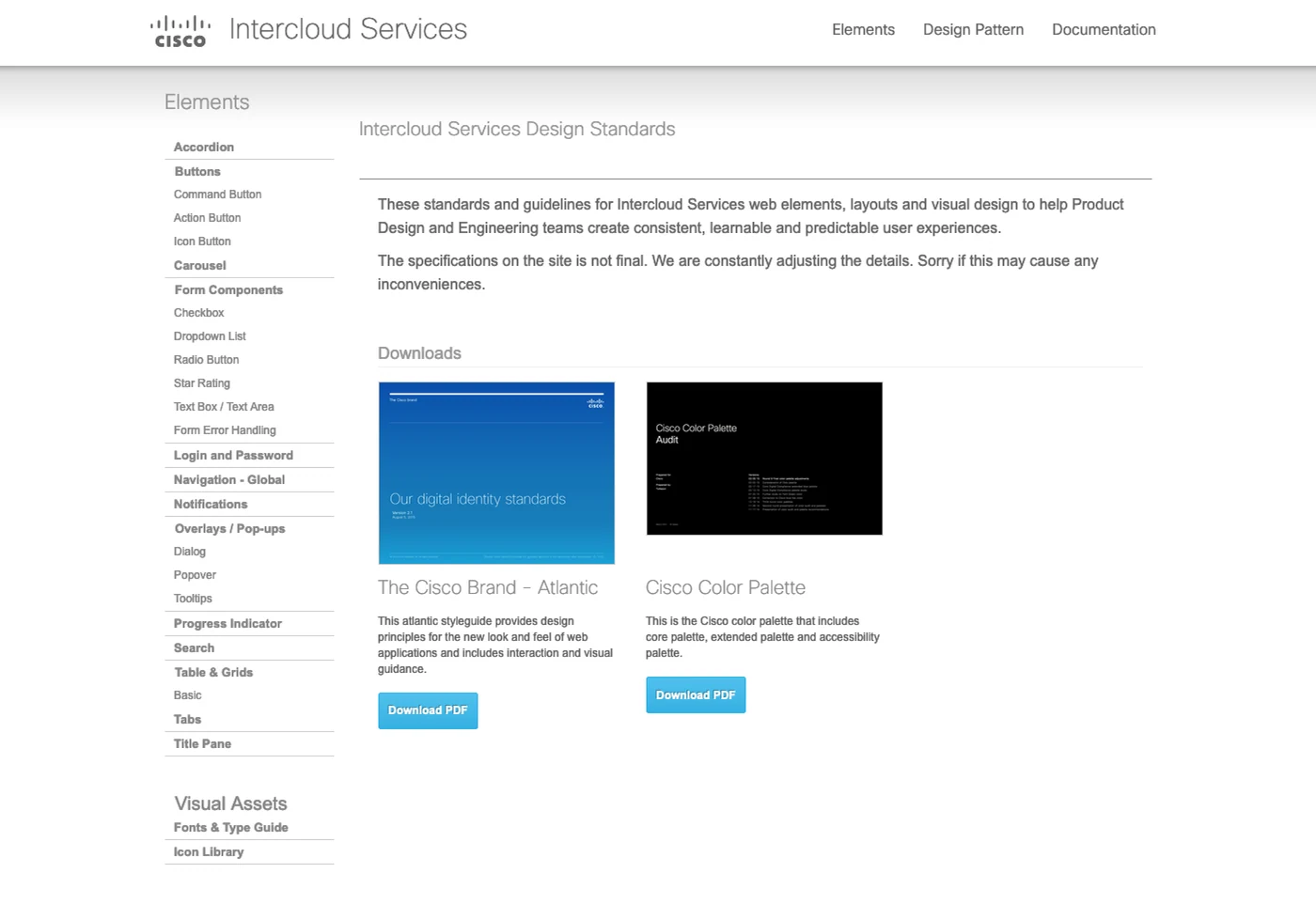The width and height of the screenshot is (1316, 920).
Task: Click the Checkbox sidebar link
Action: pyautogui.click(x=198, y=313)
